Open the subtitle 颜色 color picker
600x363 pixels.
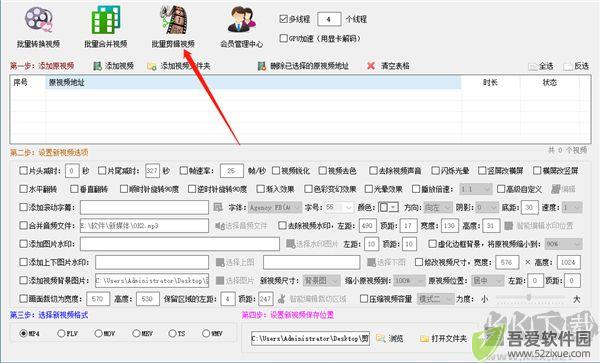click(x=388, y=207)
